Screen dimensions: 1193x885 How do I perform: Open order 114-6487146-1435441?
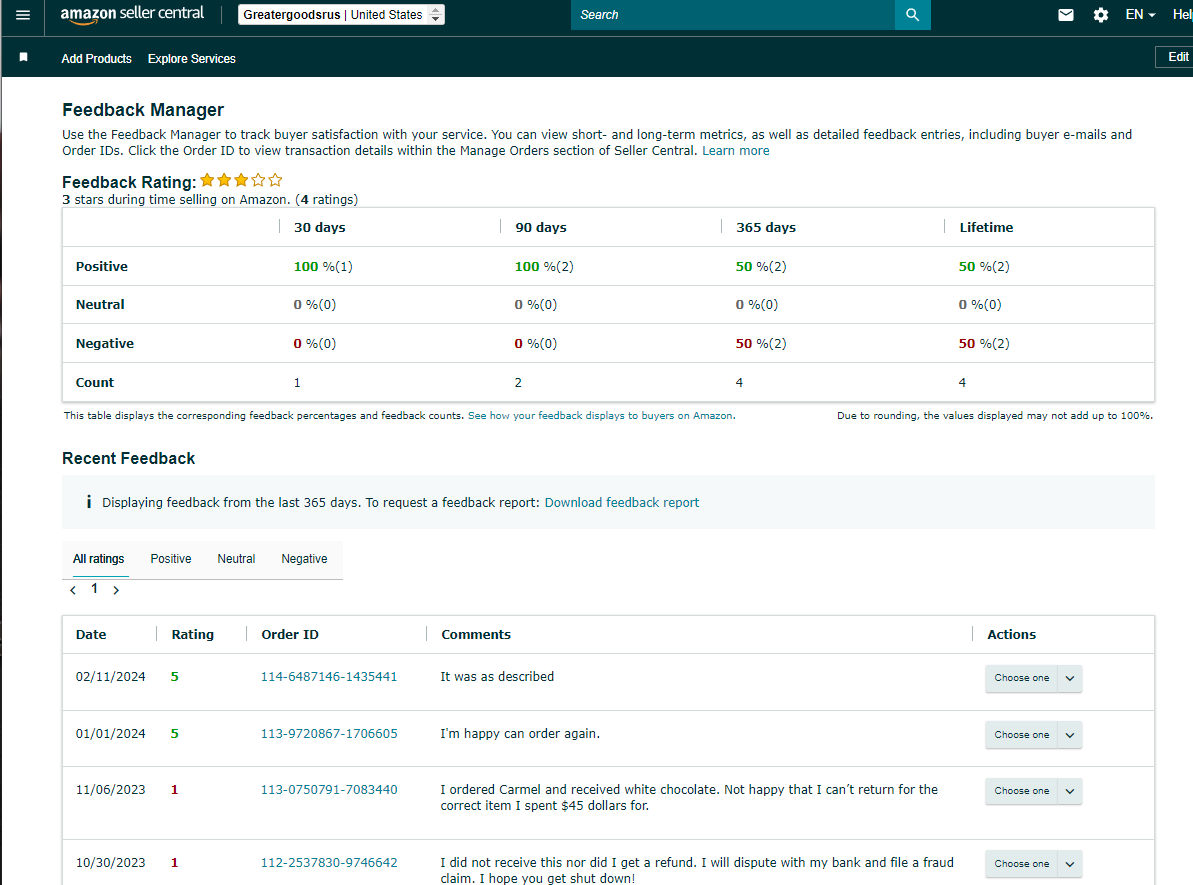tap(329, 676)
